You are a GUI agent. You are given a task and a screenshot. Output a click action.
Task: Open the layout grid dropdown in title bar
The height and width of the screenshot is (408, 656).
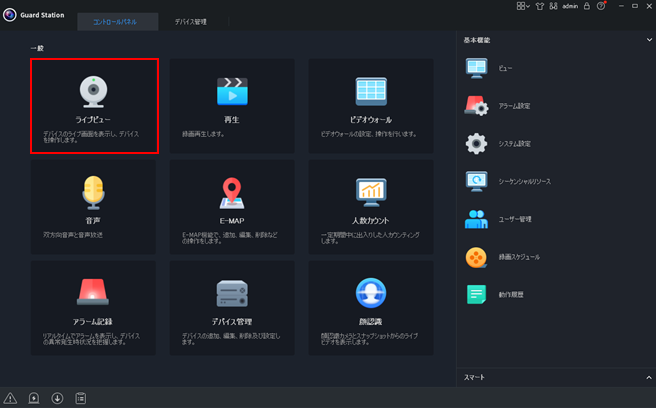524,6
